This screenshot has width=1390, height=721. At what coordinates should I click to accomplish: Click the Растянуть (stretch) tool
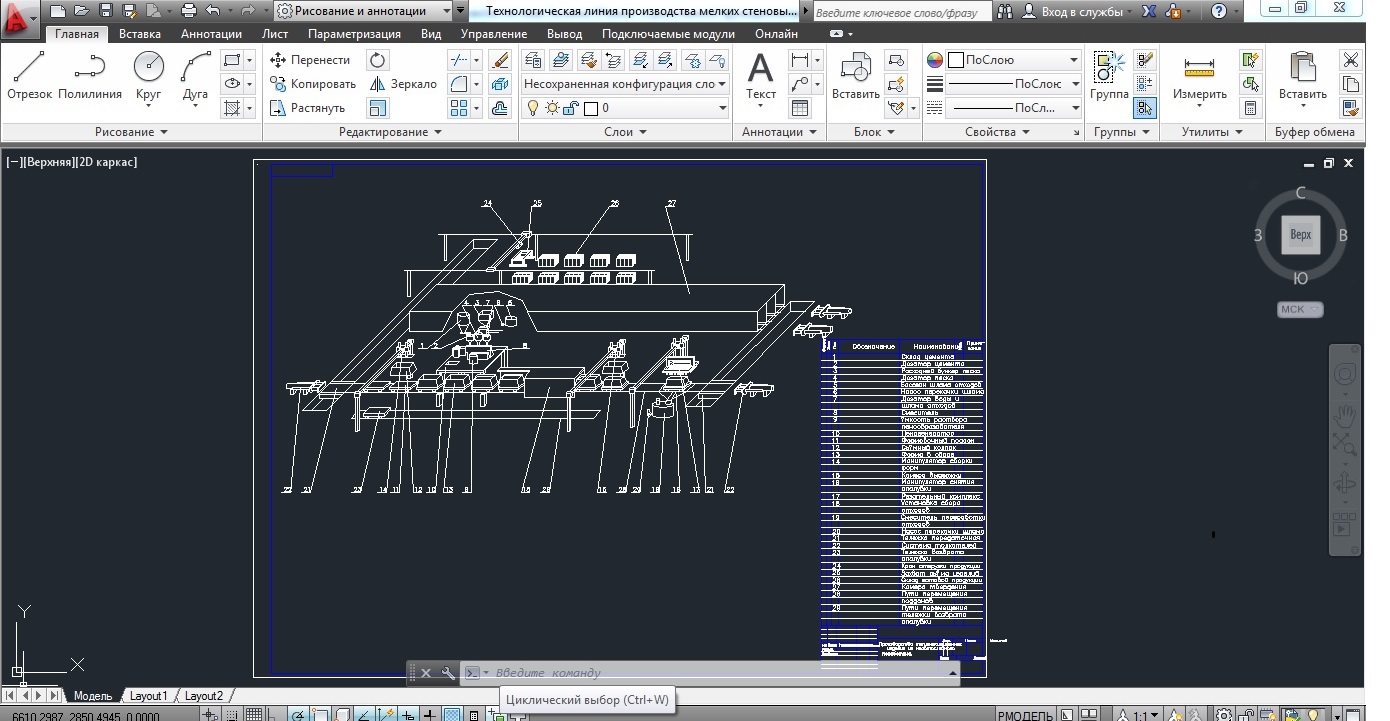tap(308, 108)
